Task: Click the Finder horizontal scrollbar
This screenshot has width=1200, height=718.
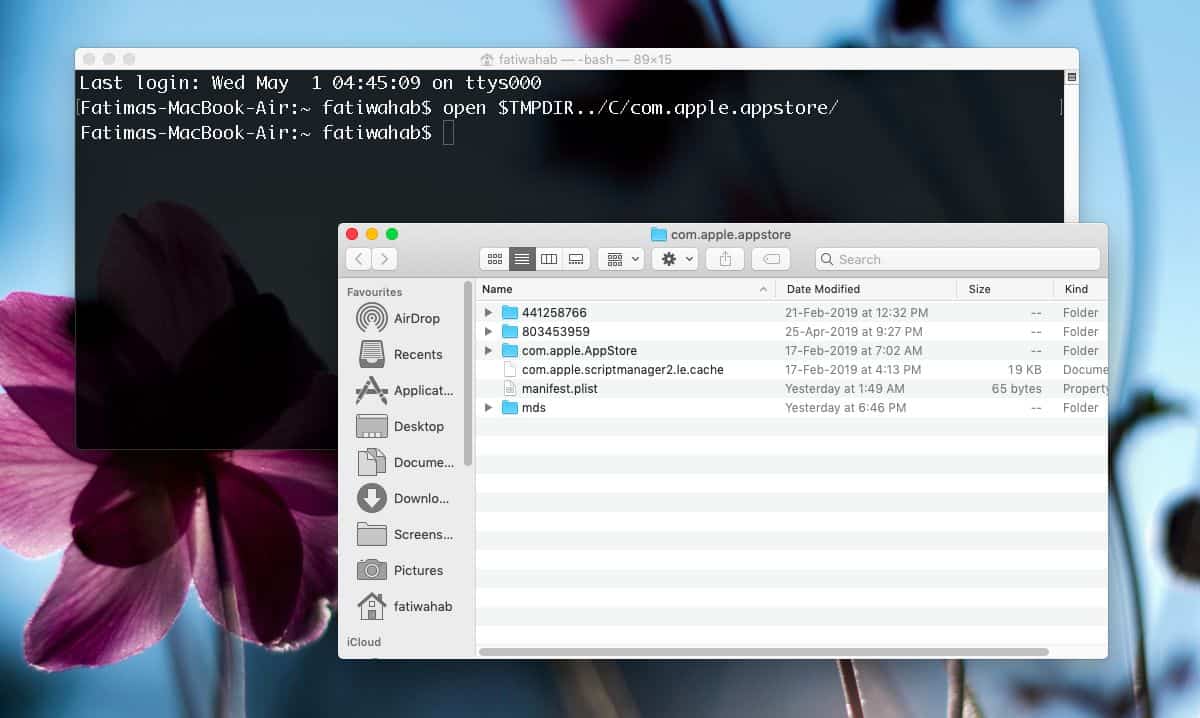Action: coord(764,652)
